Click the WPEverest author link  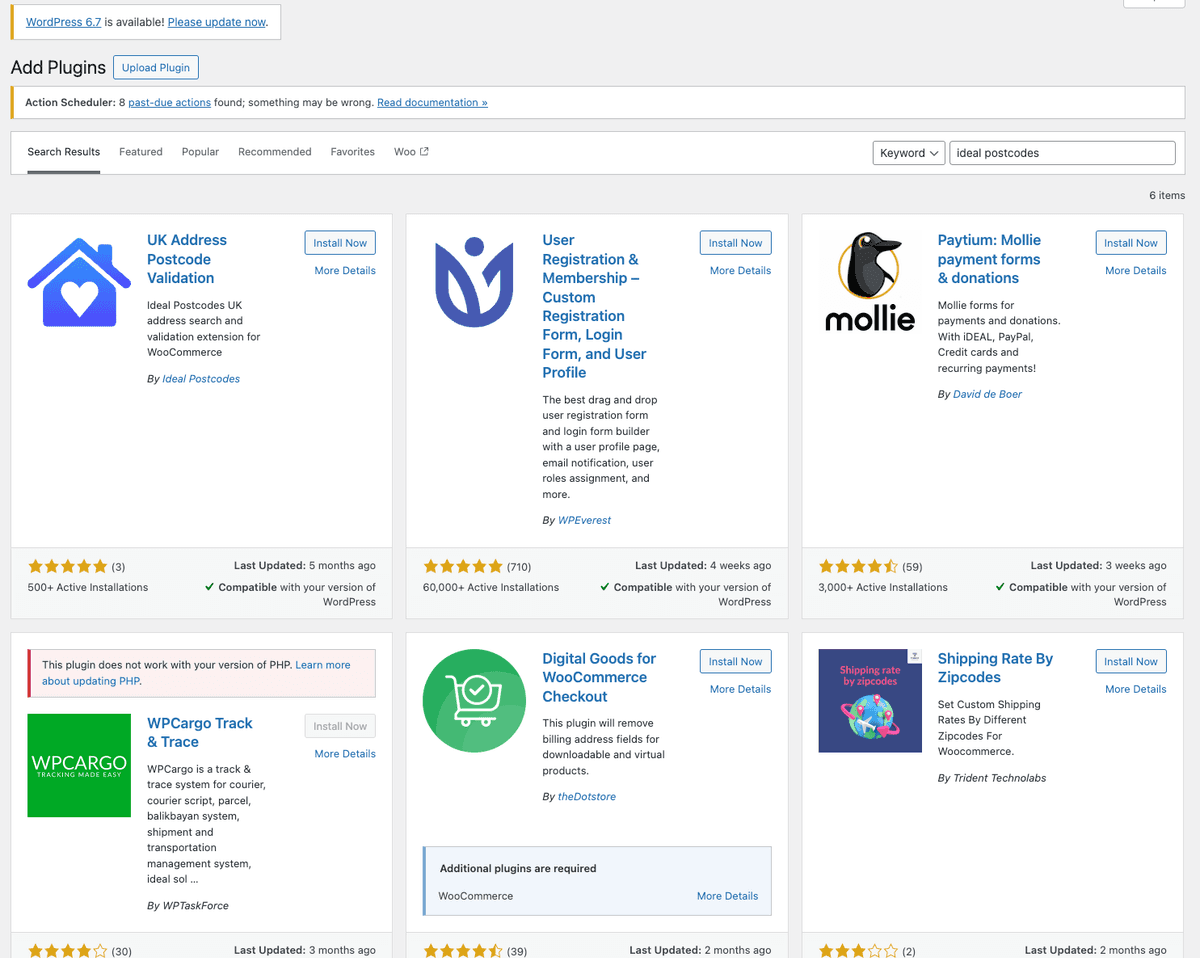coord(584,521)
